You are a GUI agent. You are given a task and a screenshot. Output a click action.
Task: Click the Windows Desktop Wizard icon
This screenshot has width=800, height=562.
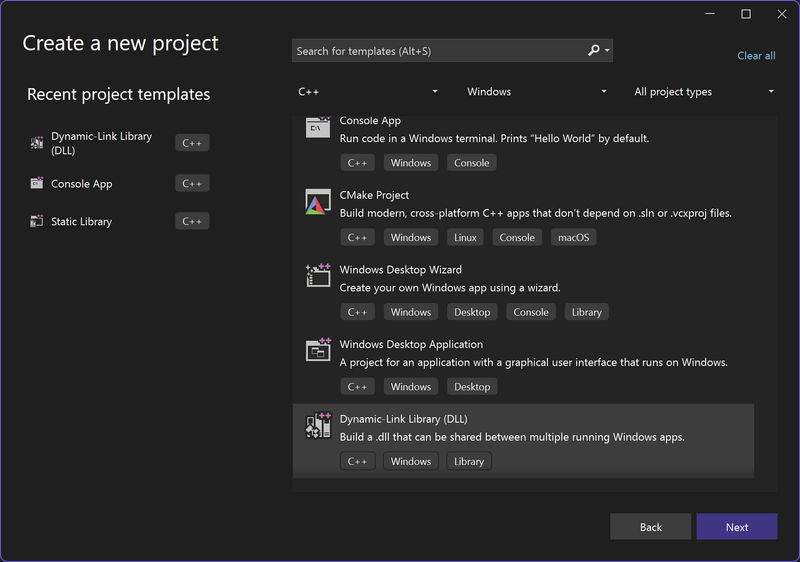click(x=318, y=276)
